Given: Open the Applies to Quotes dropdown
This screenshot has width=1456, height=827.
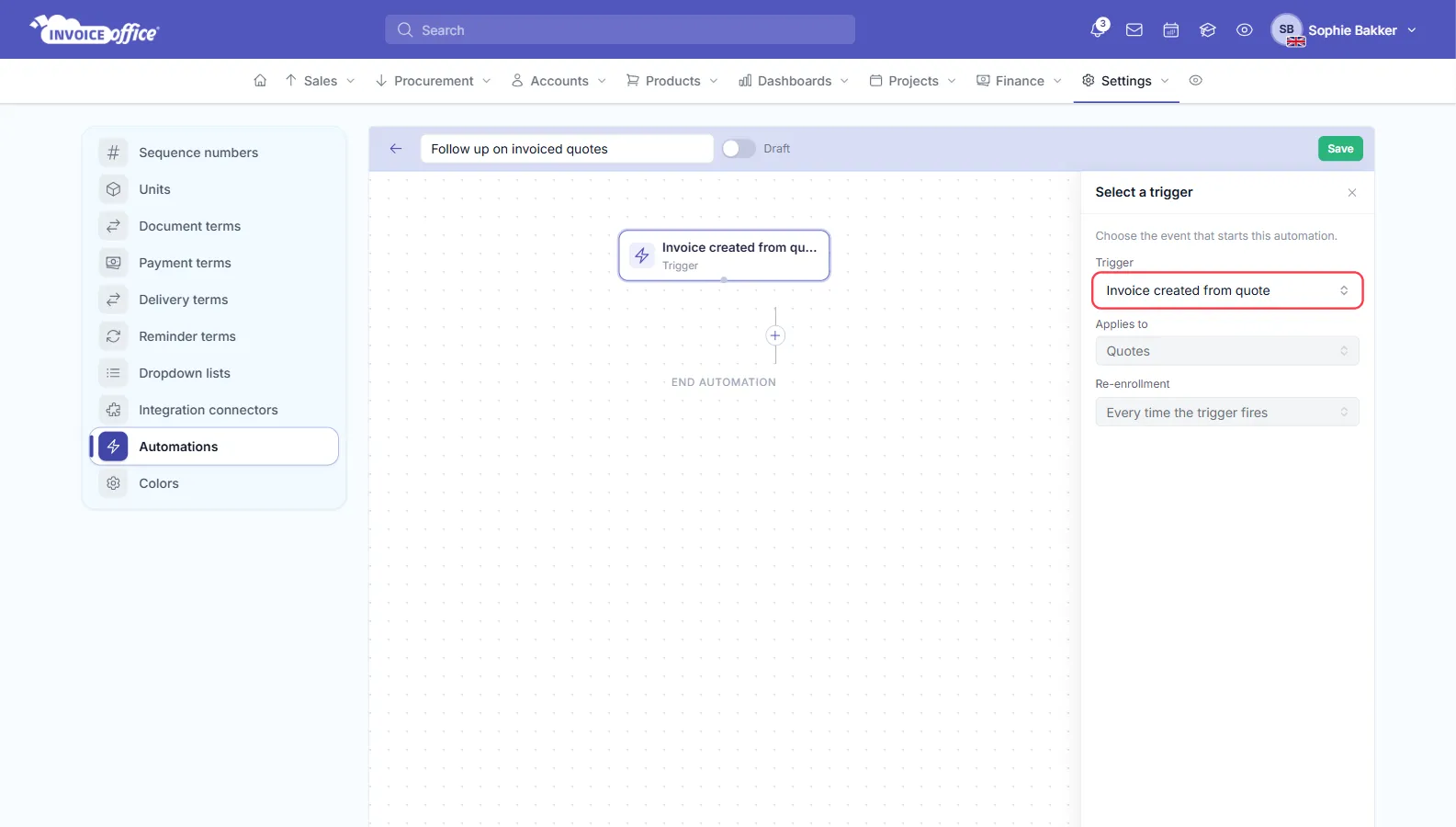Looking at the screenshot, I should click(x=1227, y=351).
